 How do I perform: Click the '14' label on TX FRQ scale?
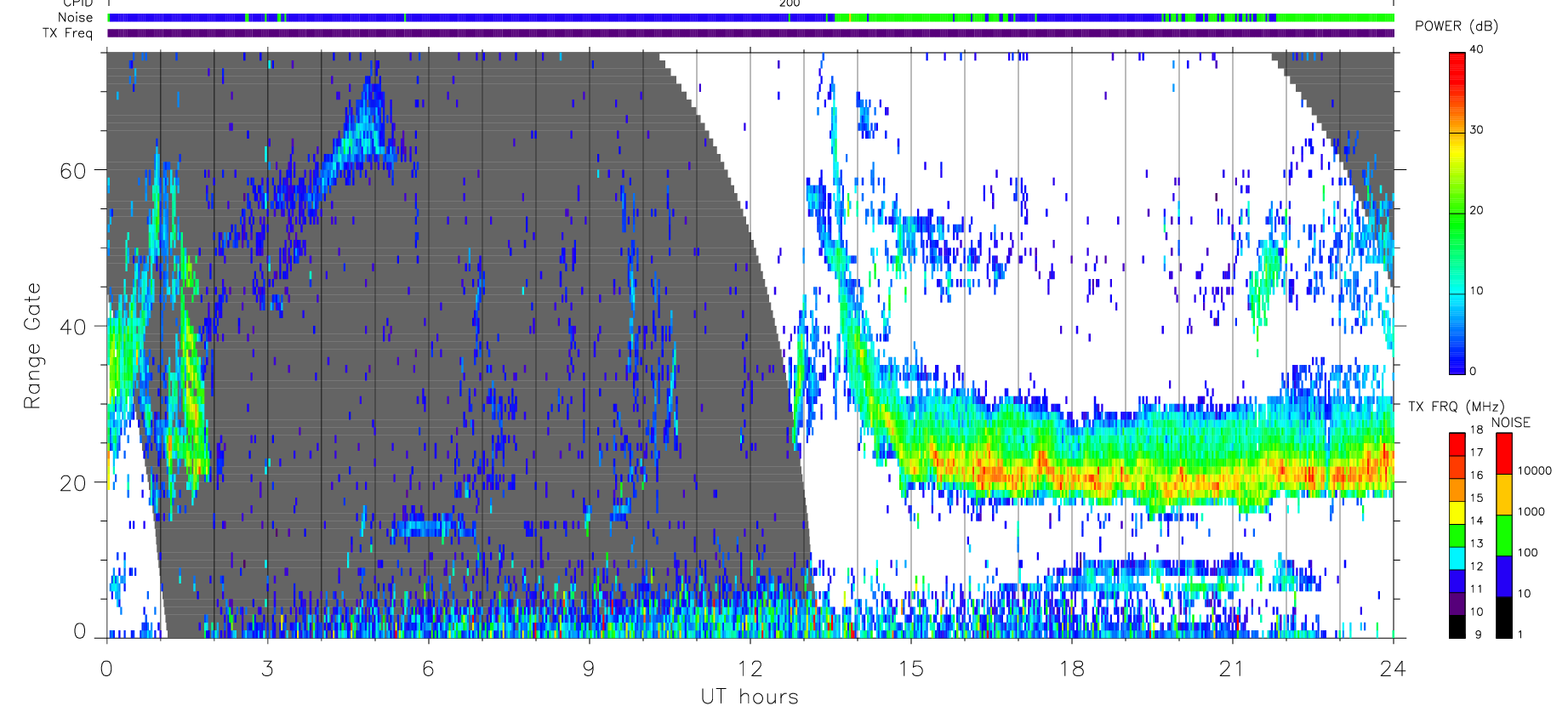[x=1476, y=521]
